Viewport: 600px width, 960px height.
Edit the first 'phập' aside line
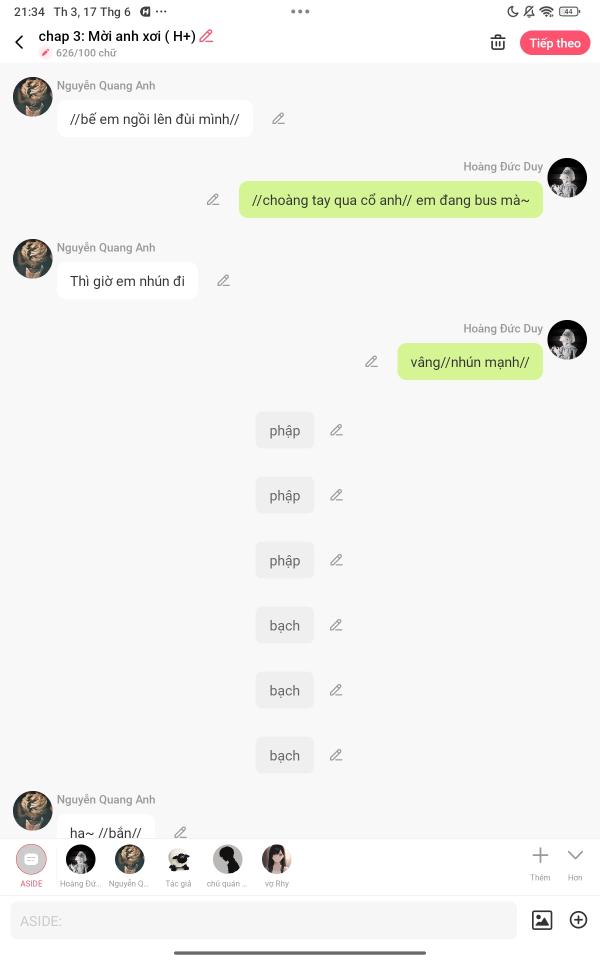[x=336, y=430]
